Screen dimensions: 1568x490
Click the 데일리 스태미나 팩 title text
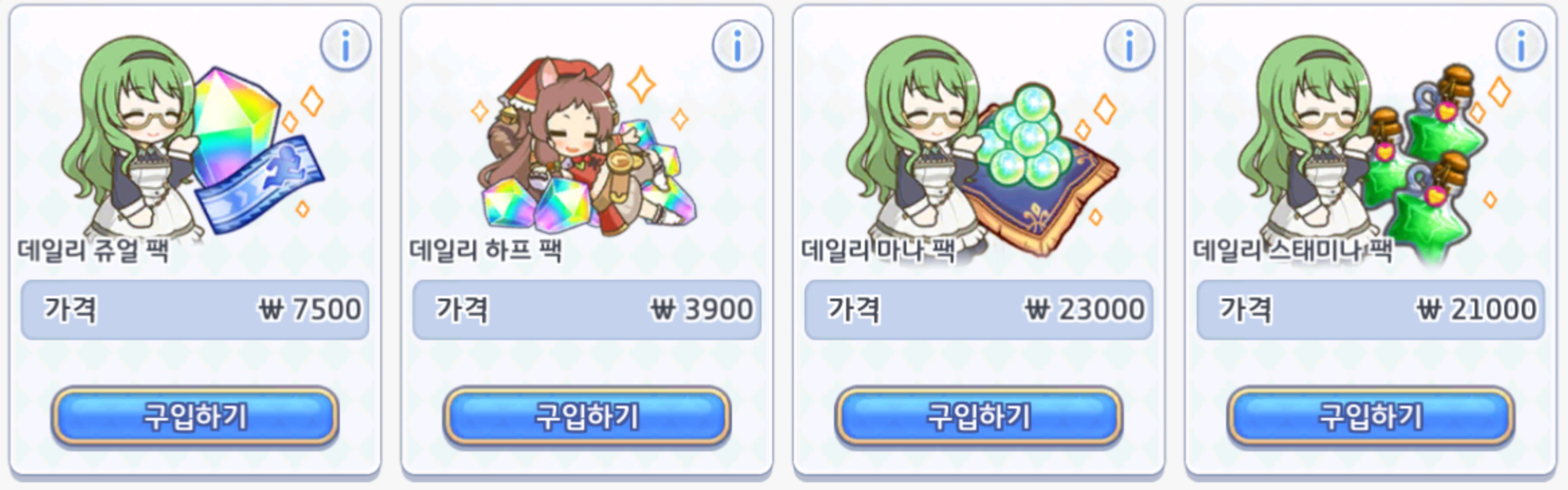[1292, 250]
